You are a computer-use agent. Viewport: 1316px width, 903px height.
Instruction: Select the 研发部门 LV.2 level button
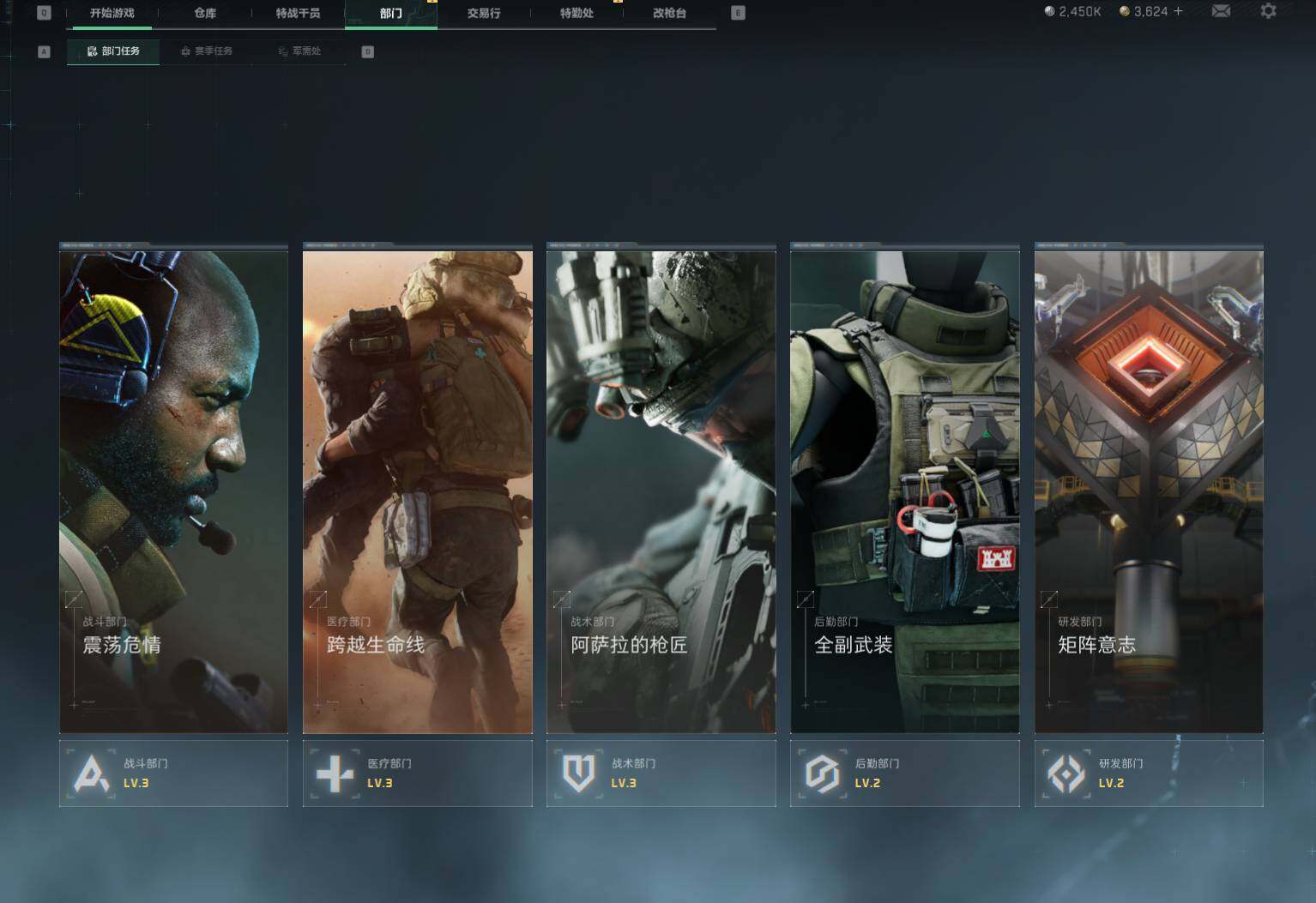coord(1149,774)
